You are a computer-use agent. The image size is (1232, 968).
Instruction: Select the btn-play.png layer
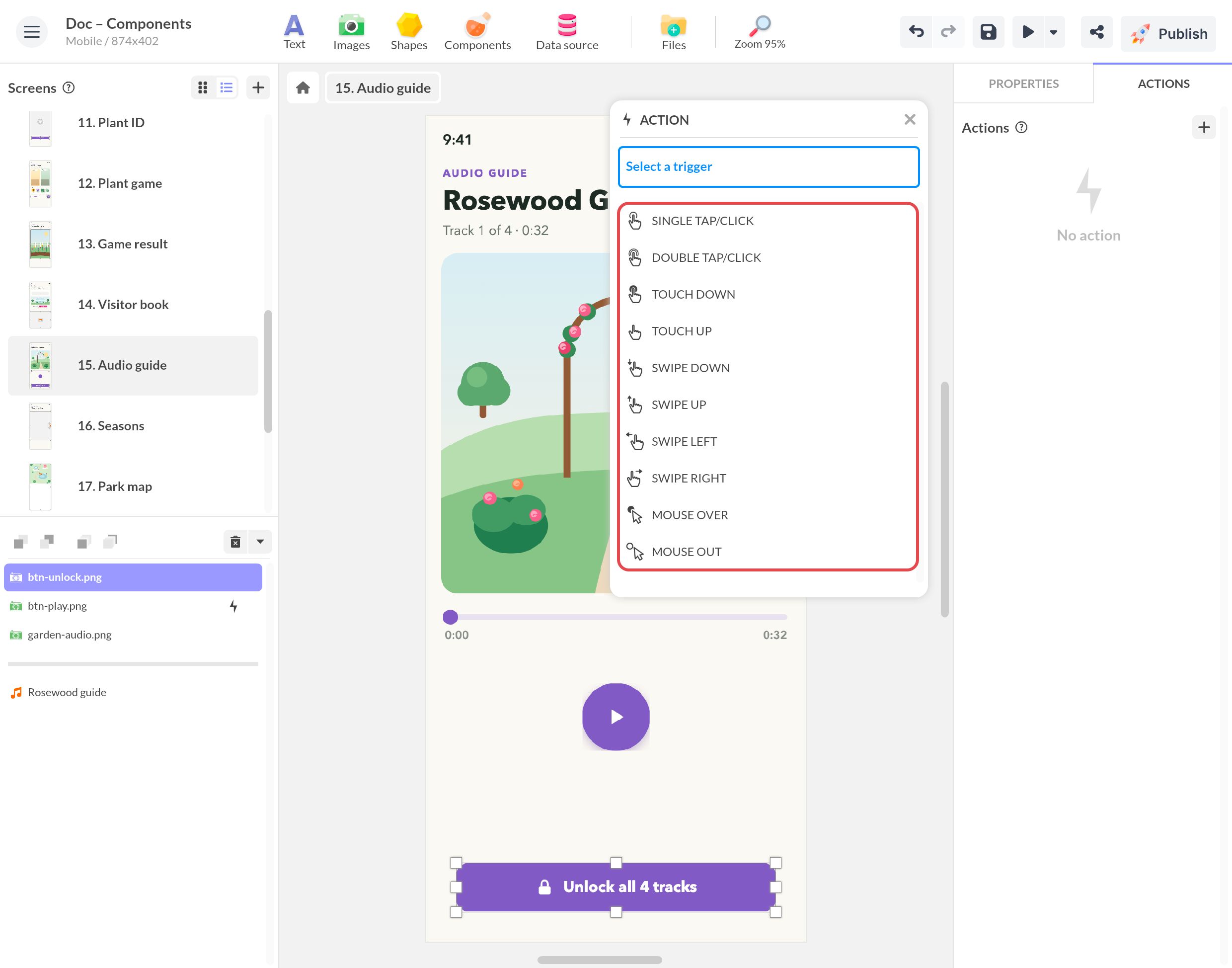(x=133, y=606)
